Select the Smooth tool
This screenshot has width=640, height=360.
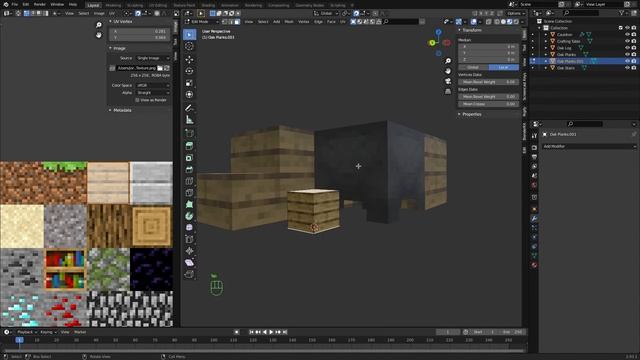tap(189, 227)
